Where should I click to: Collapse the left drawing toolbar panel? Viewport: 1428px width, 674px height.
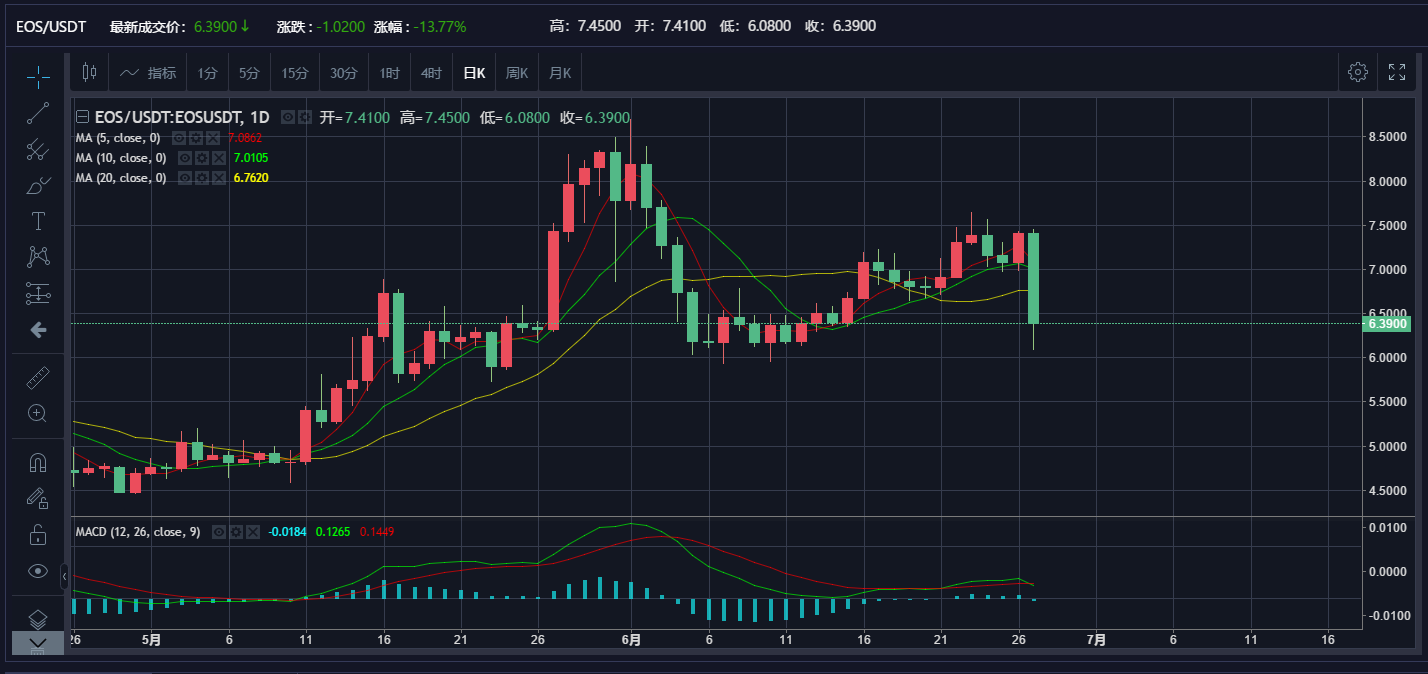click(x=65, y=577)
